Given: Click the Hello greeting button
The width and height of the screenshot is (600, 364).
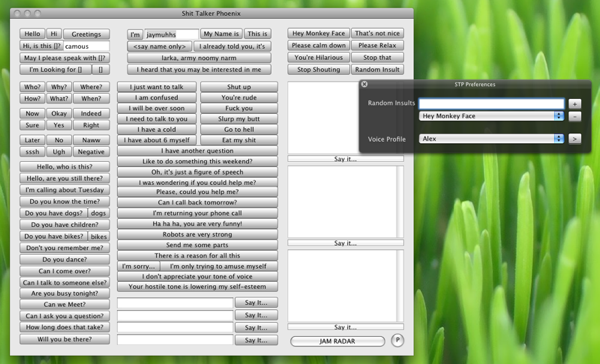Looking at the screenshot, I should click(32, 34).
